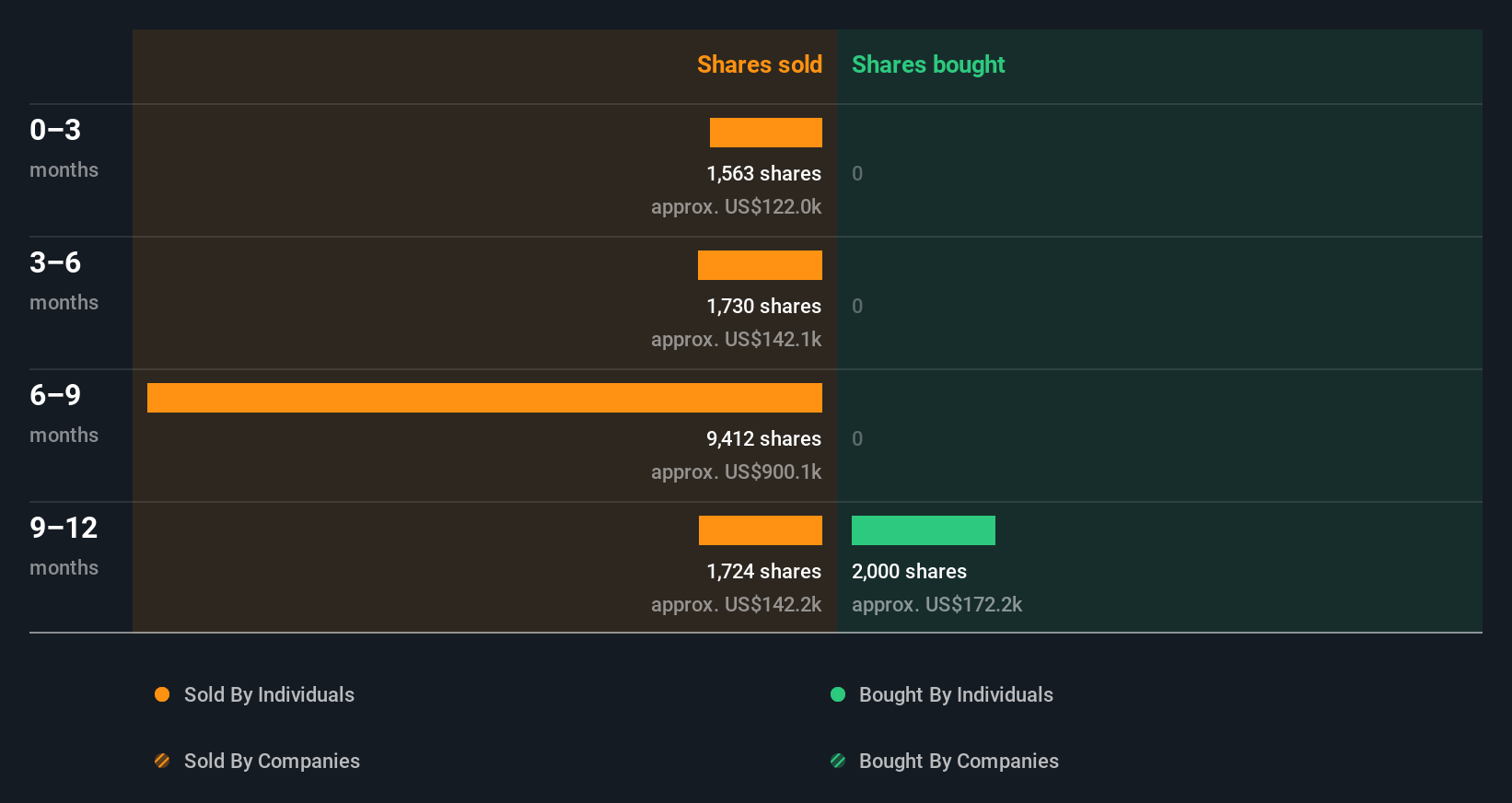Select the approx. US$900.1k value
Screen dimensions: 1512x803
tap(736, 472)
